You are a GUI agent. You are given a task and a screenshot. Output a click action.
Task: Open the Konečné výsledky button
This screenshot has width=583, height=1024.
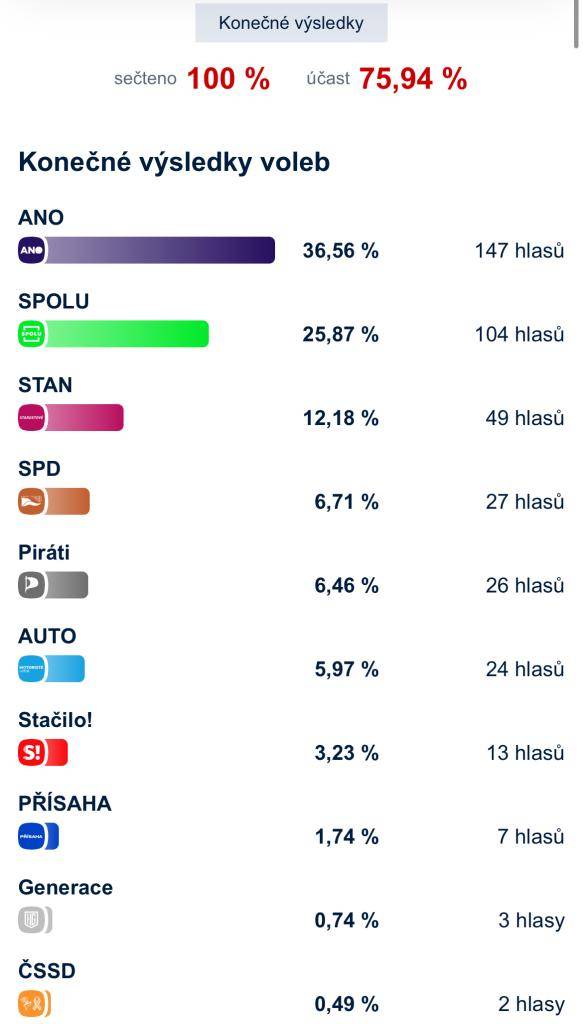coord(291,21)
